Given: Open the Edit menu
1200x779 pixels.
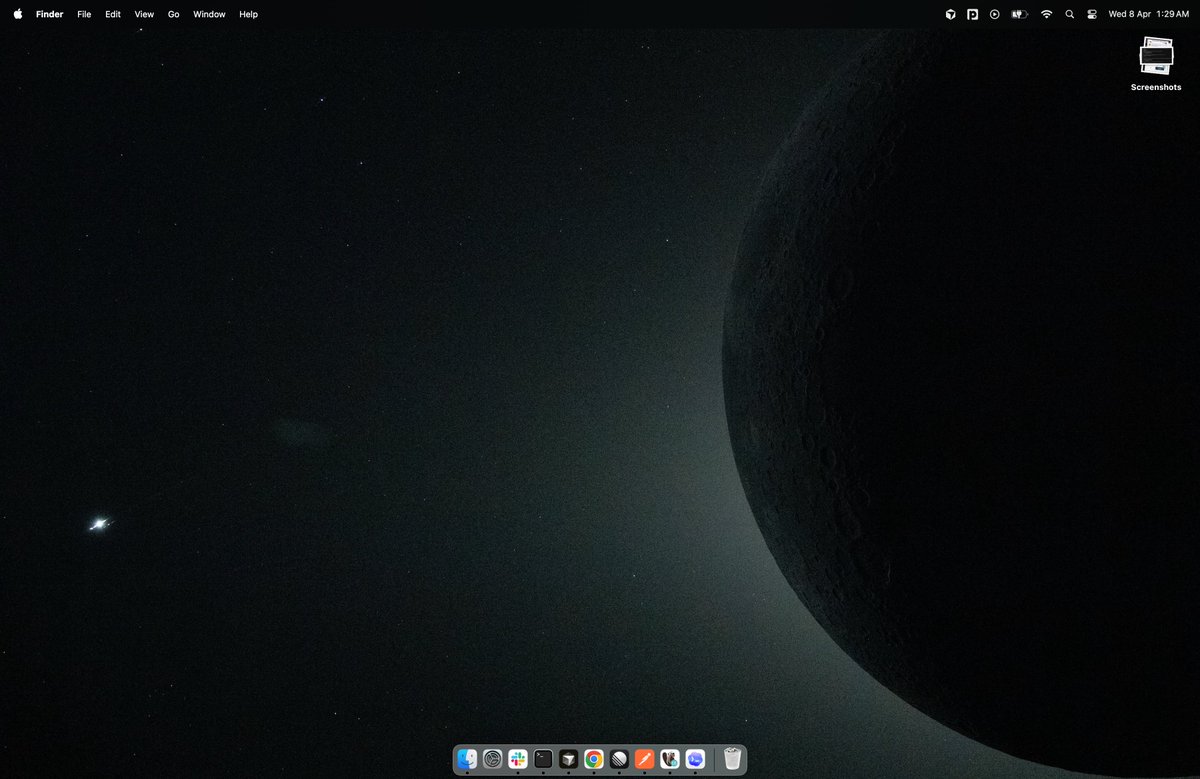Looking at the screenshot, I should pos(113,14).
